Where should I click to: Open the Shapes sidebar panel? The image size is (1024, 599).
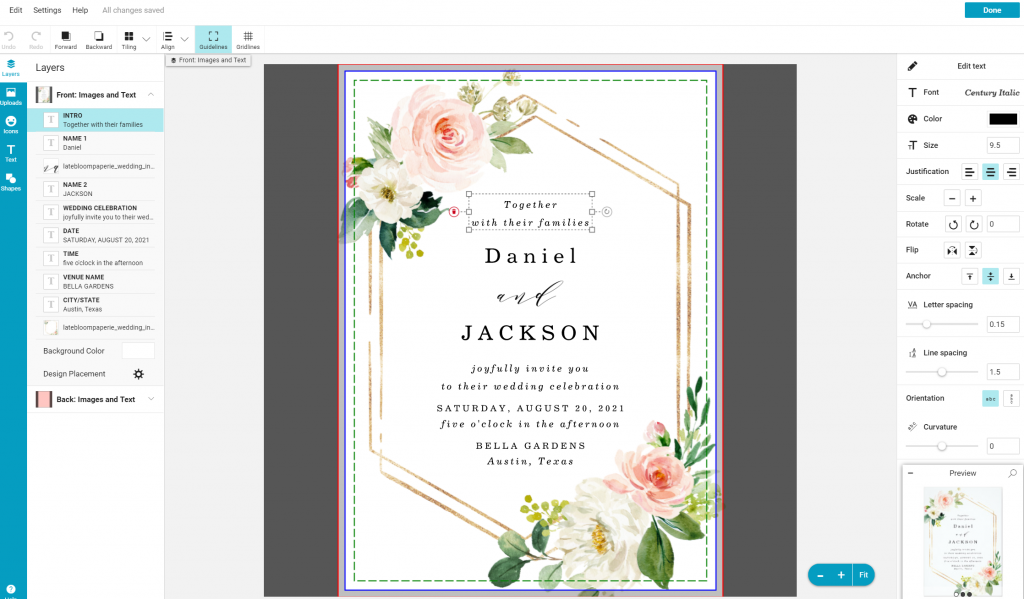click(10, 182)
